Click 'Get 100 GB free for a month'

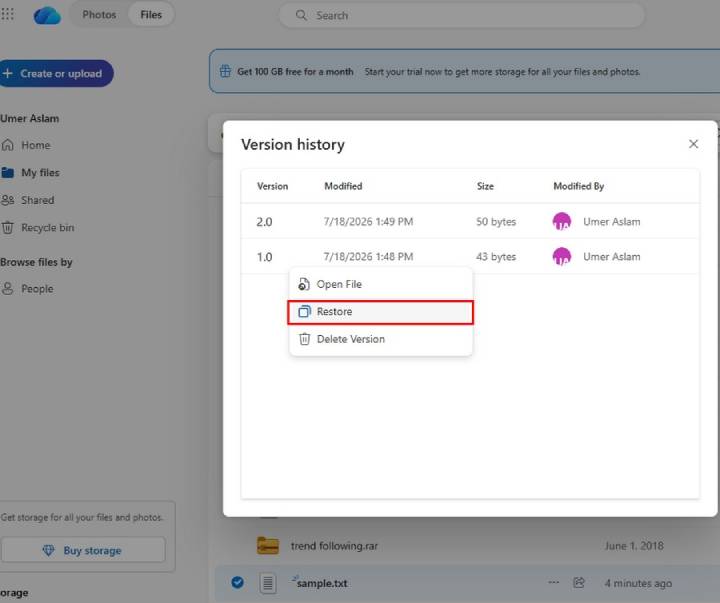point(295,72)
